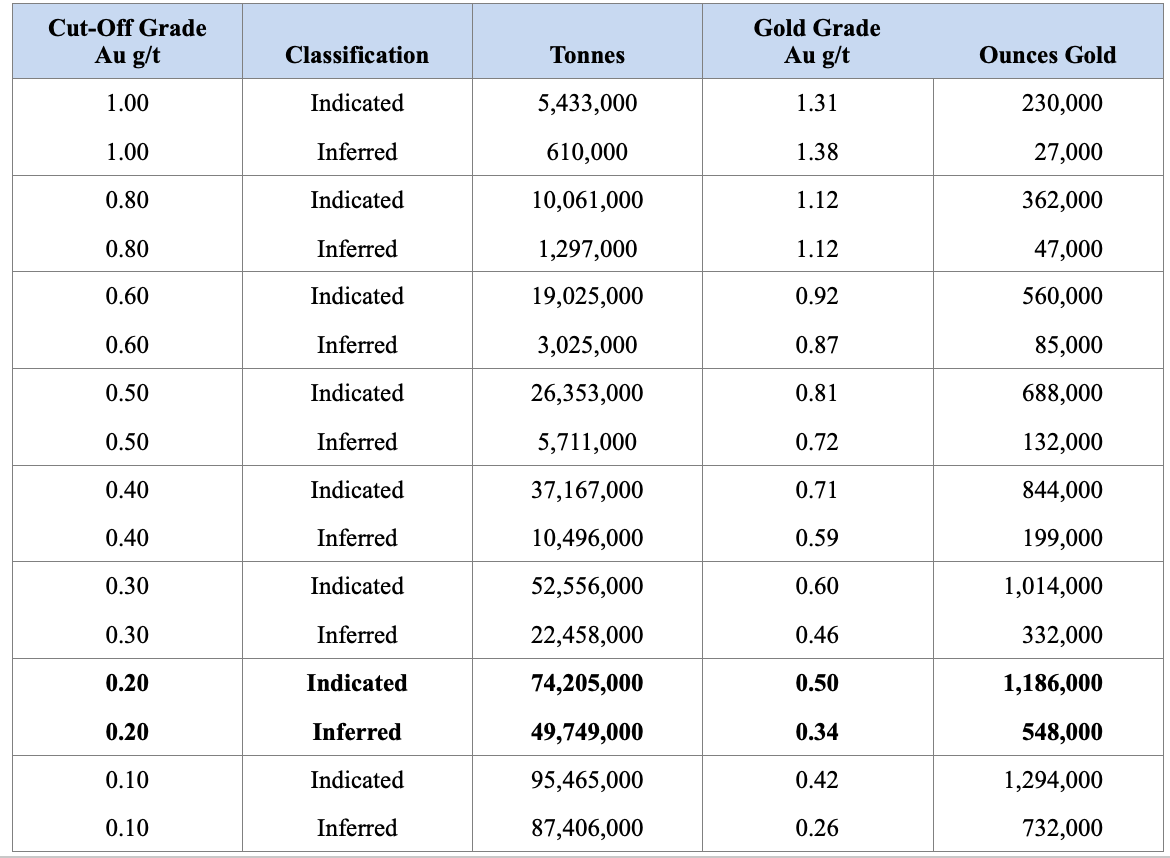Select the 1,014,000 ounces gold cell
This screenshot has height=858, width=1170.
click(x=1053, y=586)
